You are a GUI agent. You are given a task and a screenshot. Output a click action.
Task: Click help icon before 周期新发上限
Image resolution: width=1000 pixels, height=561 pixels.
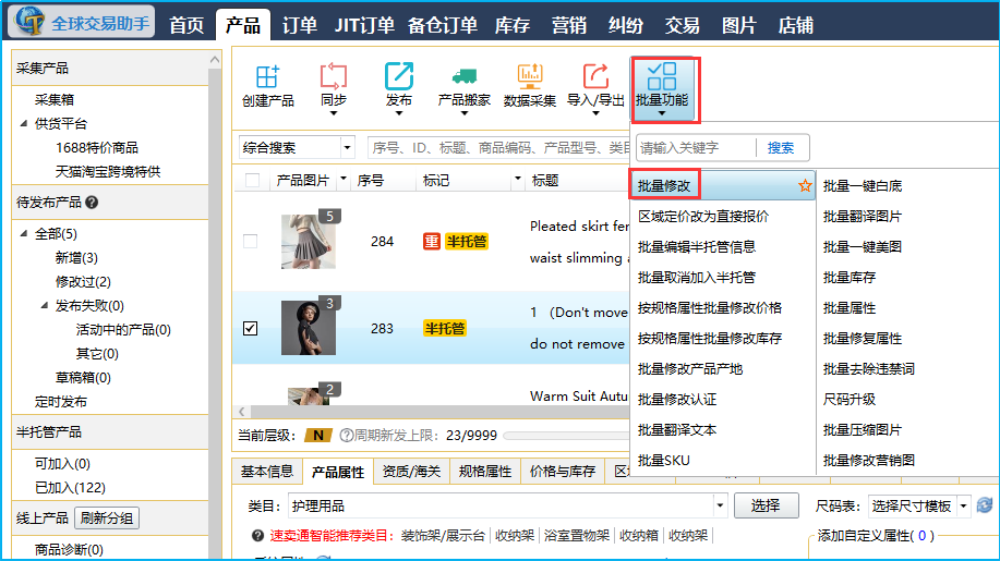tap(346, 435)
